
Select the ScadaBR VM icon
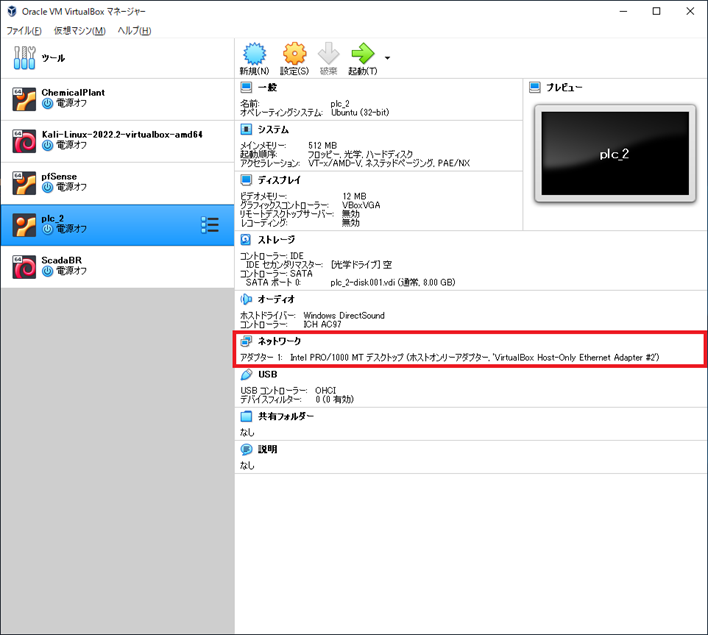click(x=24, y=267)
